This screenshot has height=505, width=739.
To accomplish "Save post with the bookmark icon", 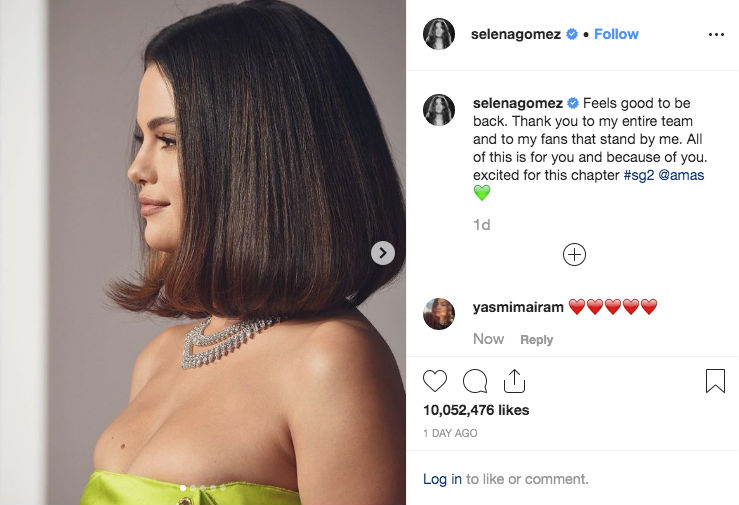I will coord(715,381).
